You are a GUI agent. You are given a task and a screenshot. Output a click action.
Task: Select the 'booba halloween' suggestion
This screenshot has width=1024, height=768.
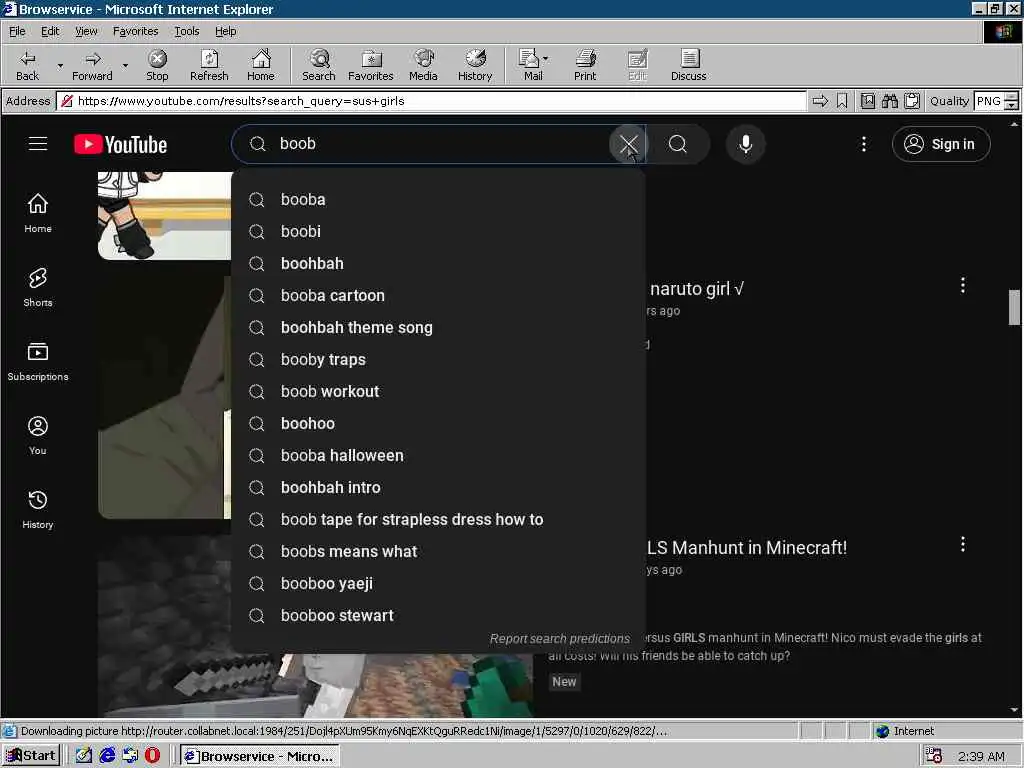pyautogui.click(x=438, y=455)
